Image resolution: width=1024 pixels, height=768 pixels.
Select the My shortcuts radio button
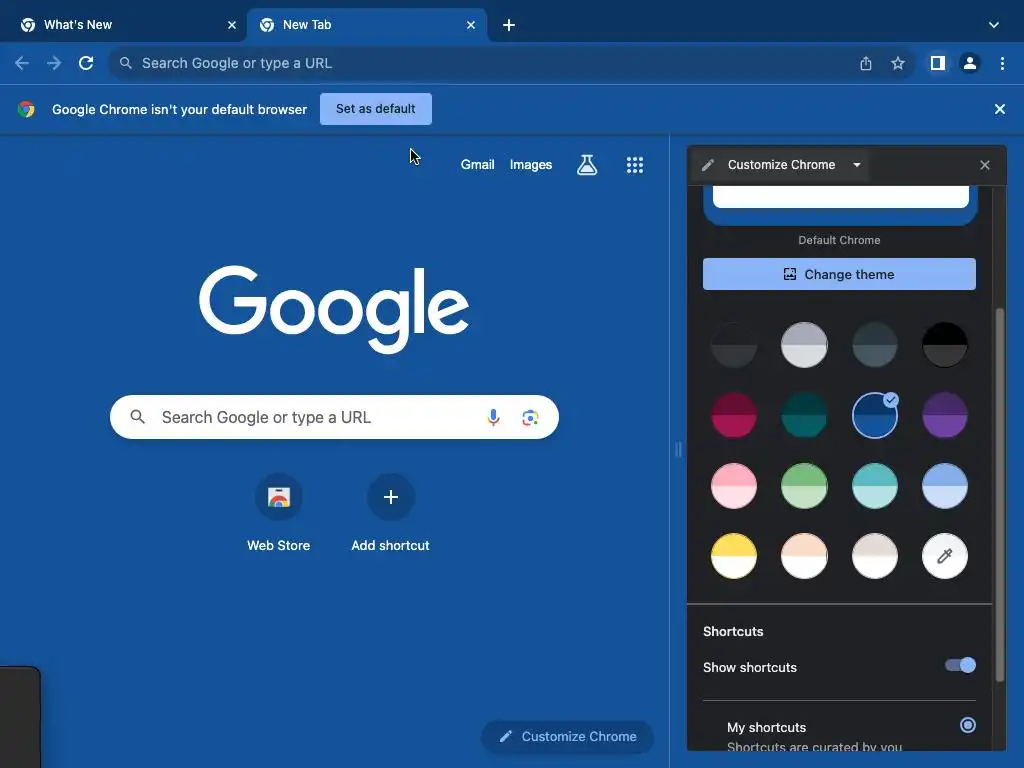[x=968, y=725]
